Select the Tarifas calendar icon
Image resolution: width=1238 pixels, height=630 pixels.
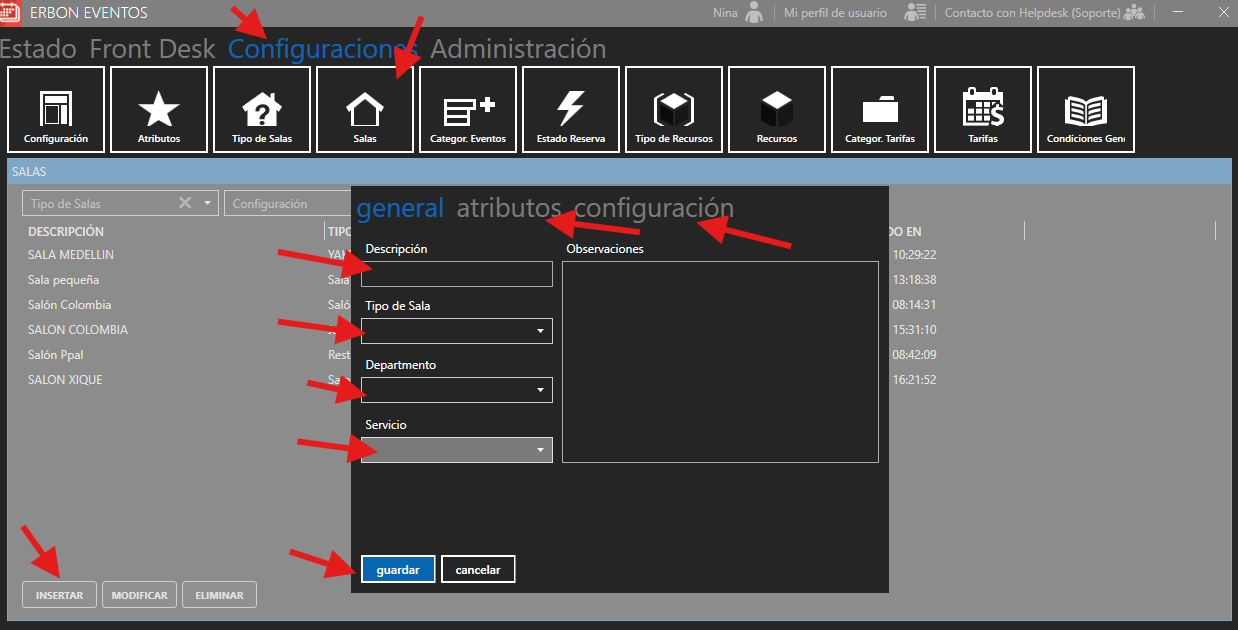983,109
